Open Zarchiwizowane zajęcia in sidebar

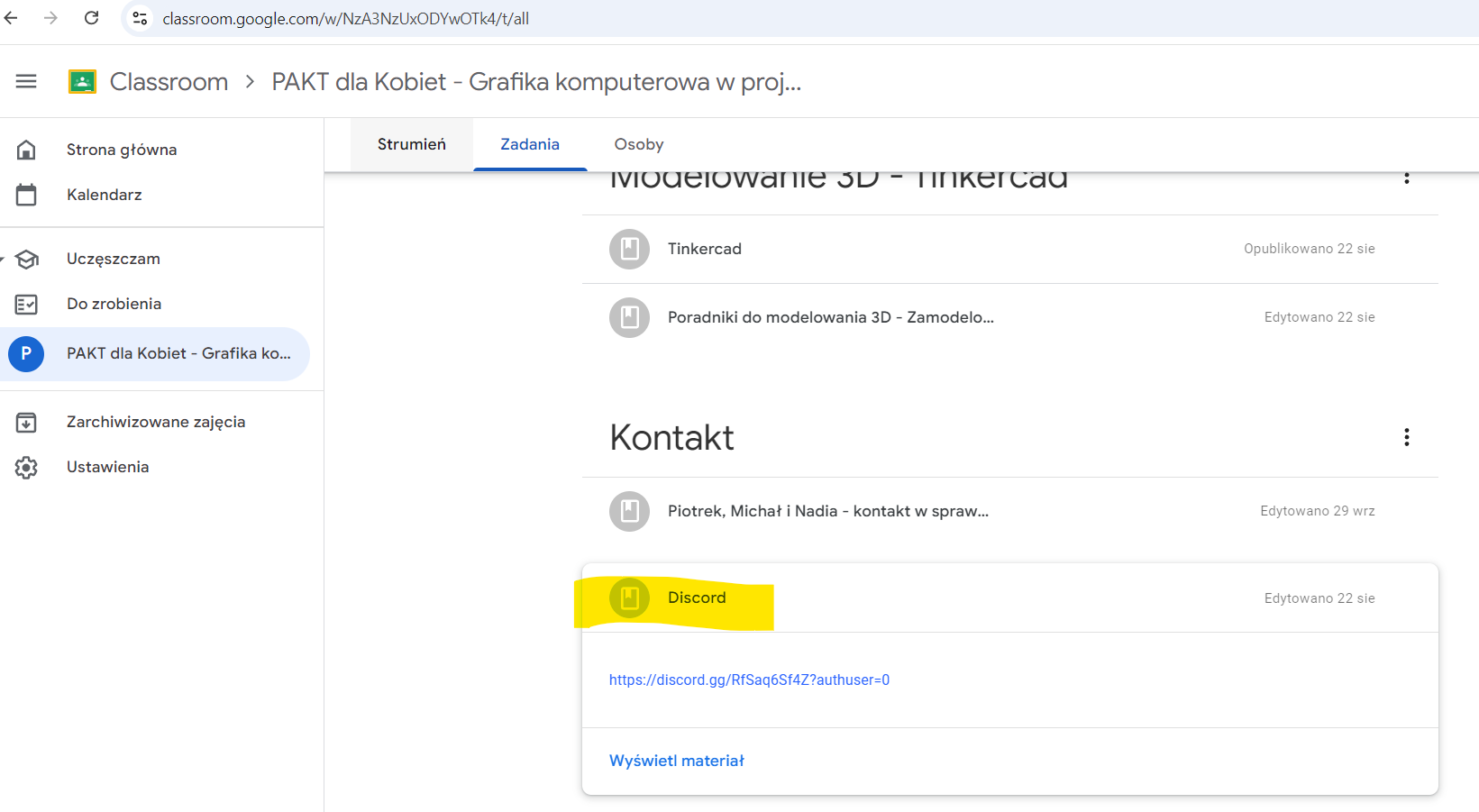[x=156, y=422]
